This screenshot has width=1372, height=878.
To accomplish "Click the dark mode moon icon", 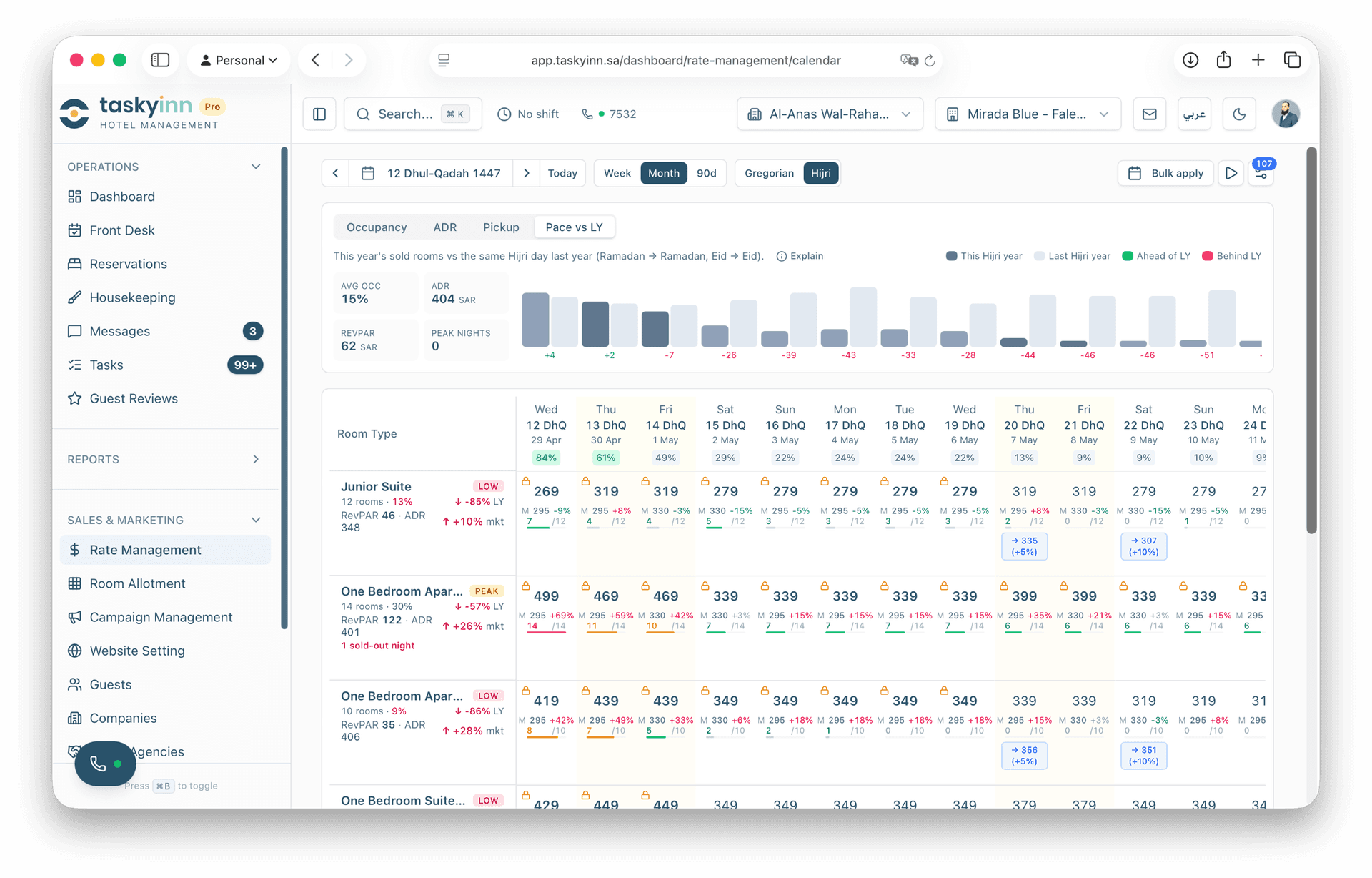I will tap(1239, 114).
